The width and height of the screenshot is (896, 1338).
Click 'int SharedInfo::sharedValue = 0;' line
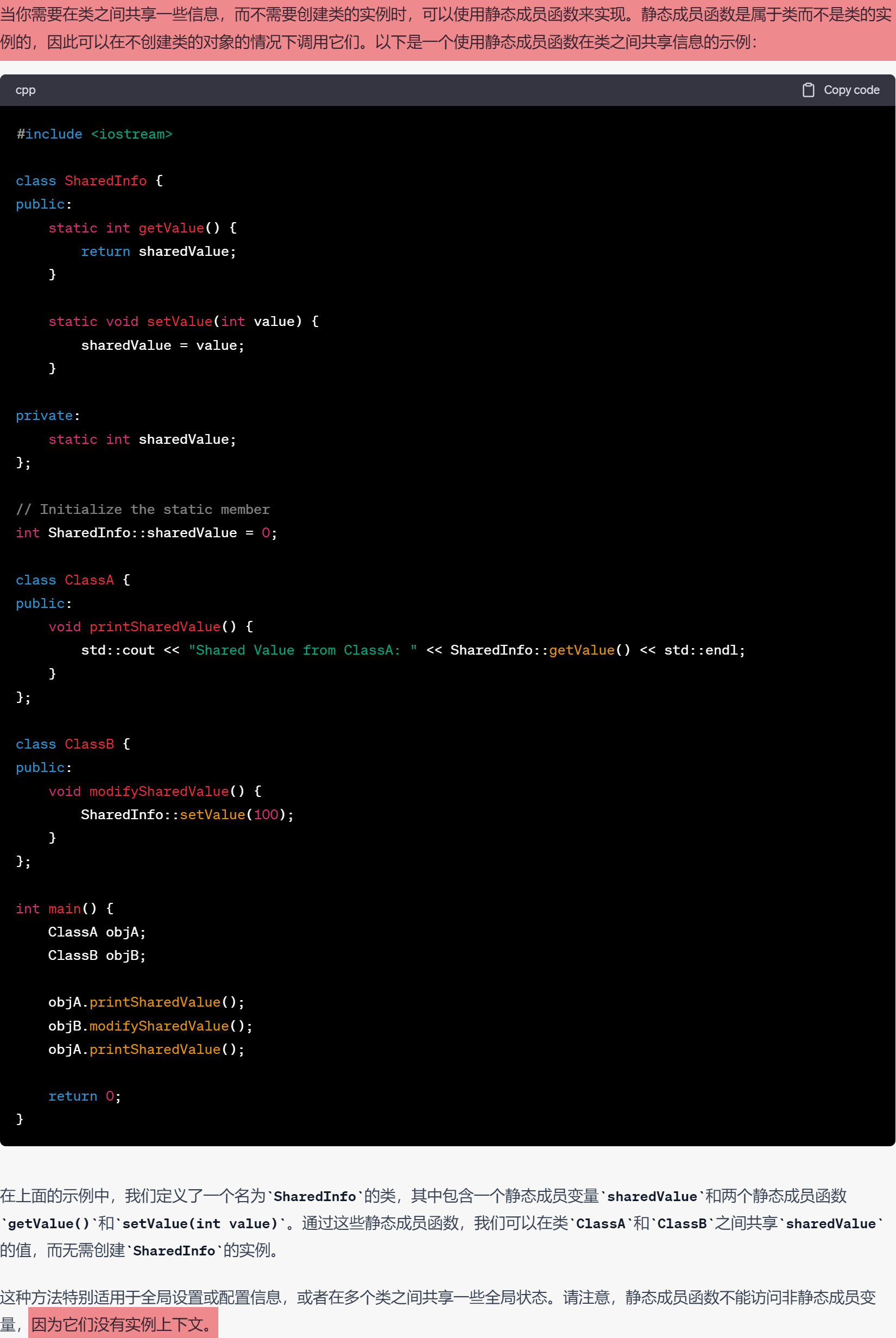[147, 533]
